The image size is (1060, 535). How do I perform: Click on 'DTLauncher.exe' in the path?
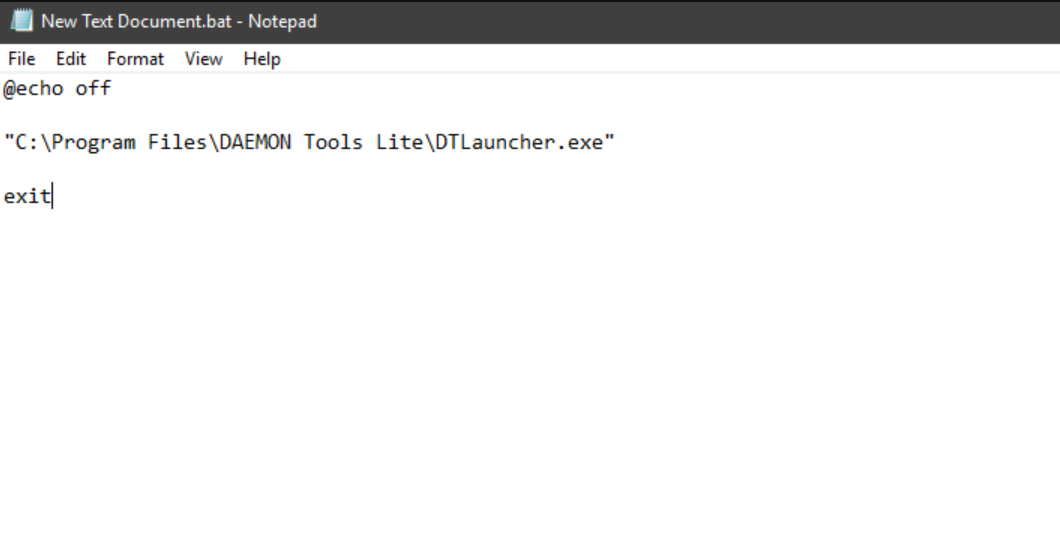point(519,143)
